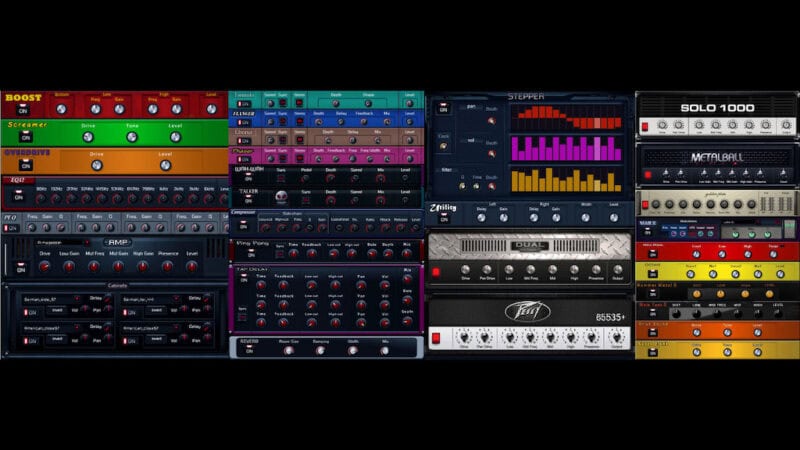Click the Ping Pong Mix knob

click(407, 254)
